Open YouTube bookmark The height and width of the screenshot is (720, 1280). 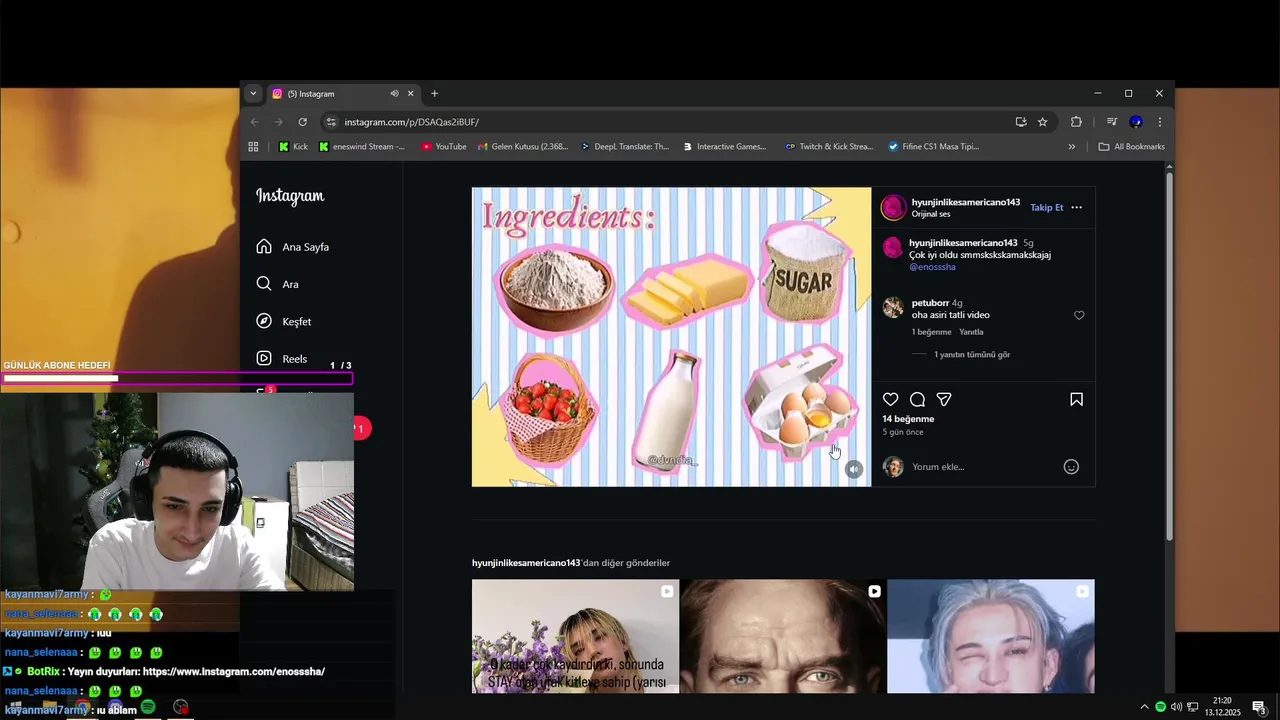click(x=444, y=146)
